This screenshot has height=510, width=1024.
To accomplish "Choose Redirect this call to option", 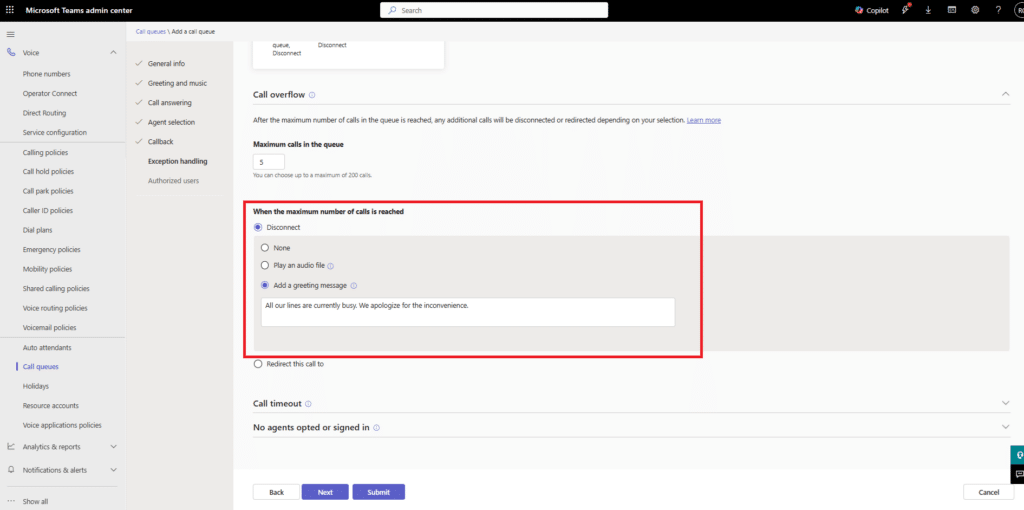I will click(258, 364).
